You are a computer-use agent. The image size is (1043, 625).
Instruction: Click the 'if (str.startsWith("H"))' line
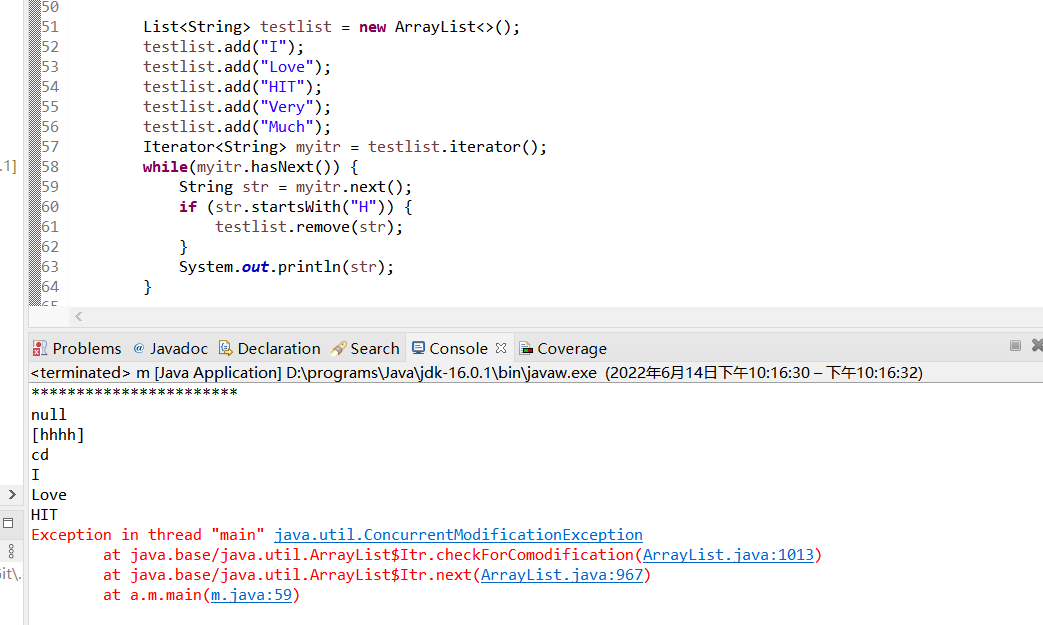[x=295, y=207]
